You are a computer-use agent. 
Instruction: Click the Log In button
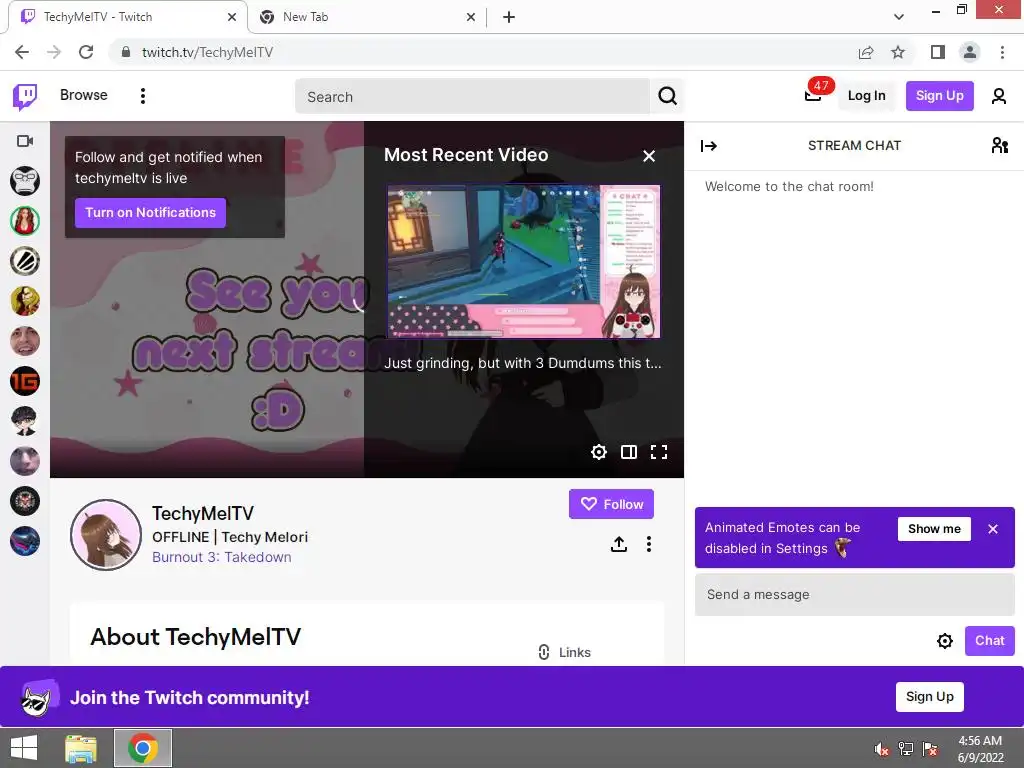click(866, 96)
